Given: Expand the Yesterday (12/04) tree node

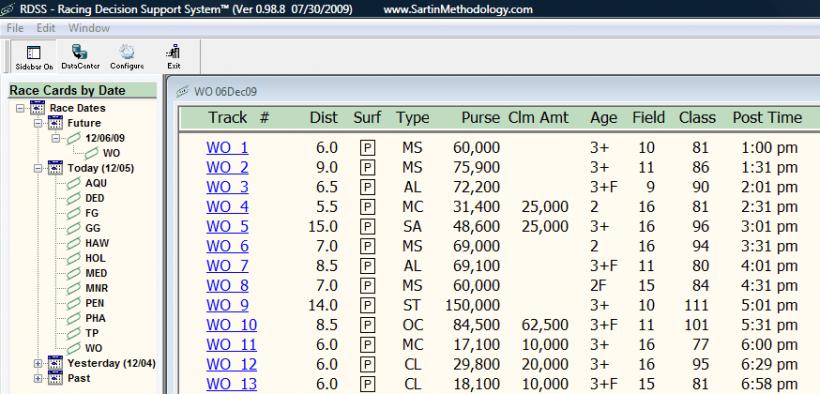Looking at the screenshot, I should 38,363.
